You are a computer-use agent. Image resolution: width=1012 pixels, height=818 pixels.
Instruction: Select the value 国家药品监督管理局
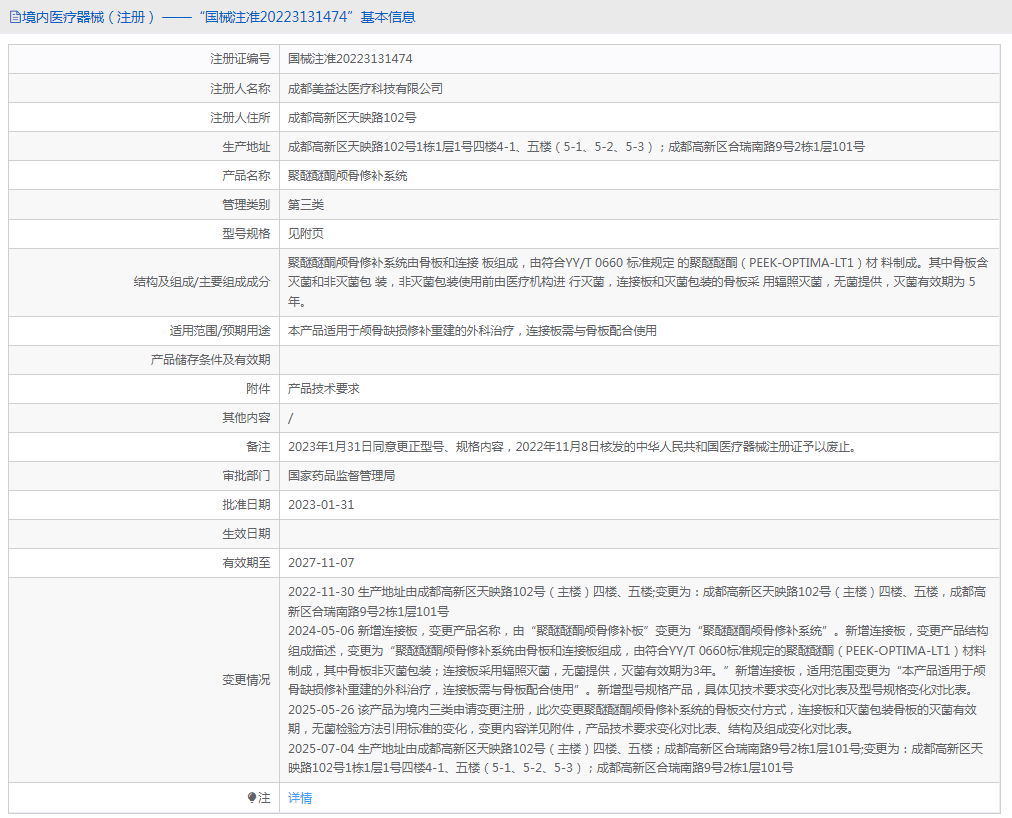[341, 476]
